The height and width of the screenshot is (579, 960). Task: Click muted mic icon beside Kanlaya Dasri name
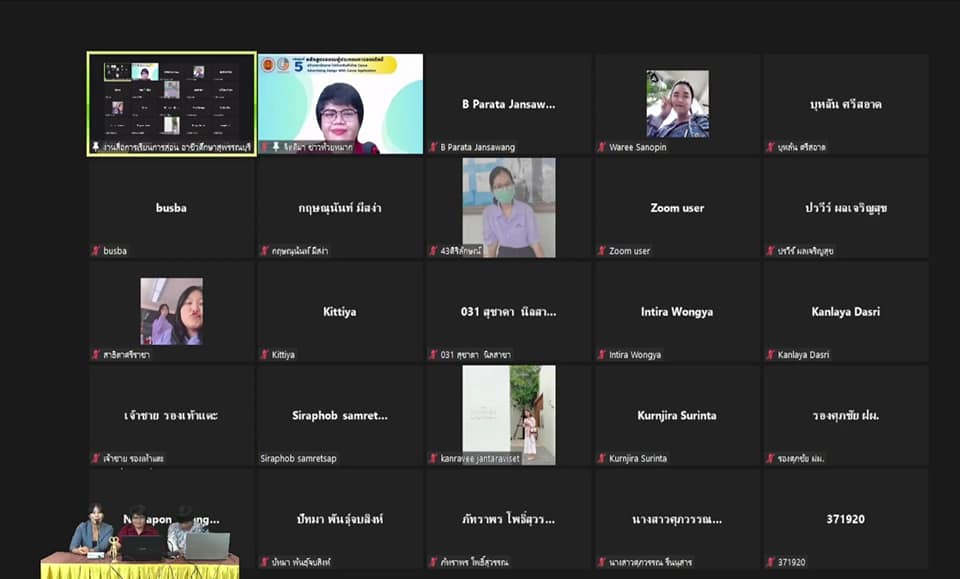click(771, 354)
